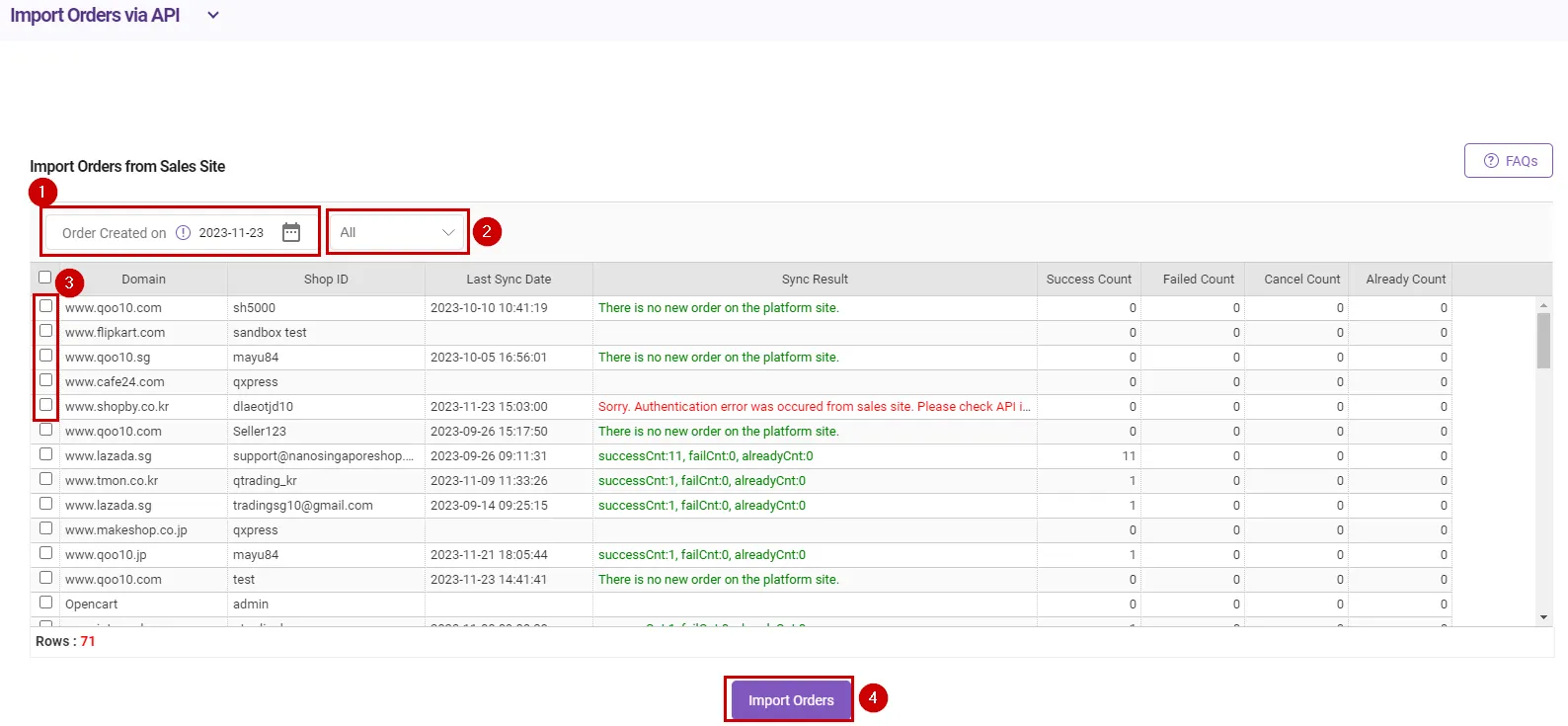The height and width of the screenshot is (726, 1568).
Task: Click the vertical scrollbar thumb
Action: (1543, 341)
